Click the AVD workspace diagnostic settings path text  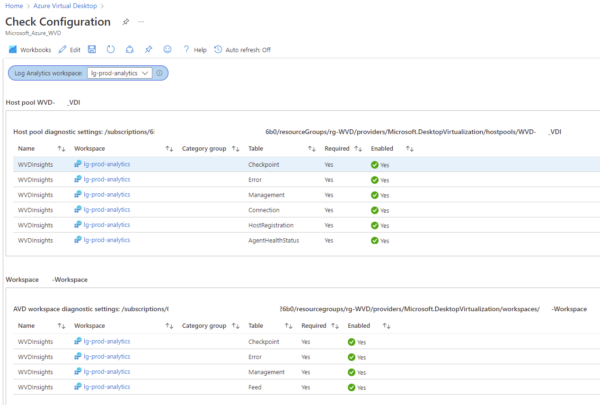300,309
